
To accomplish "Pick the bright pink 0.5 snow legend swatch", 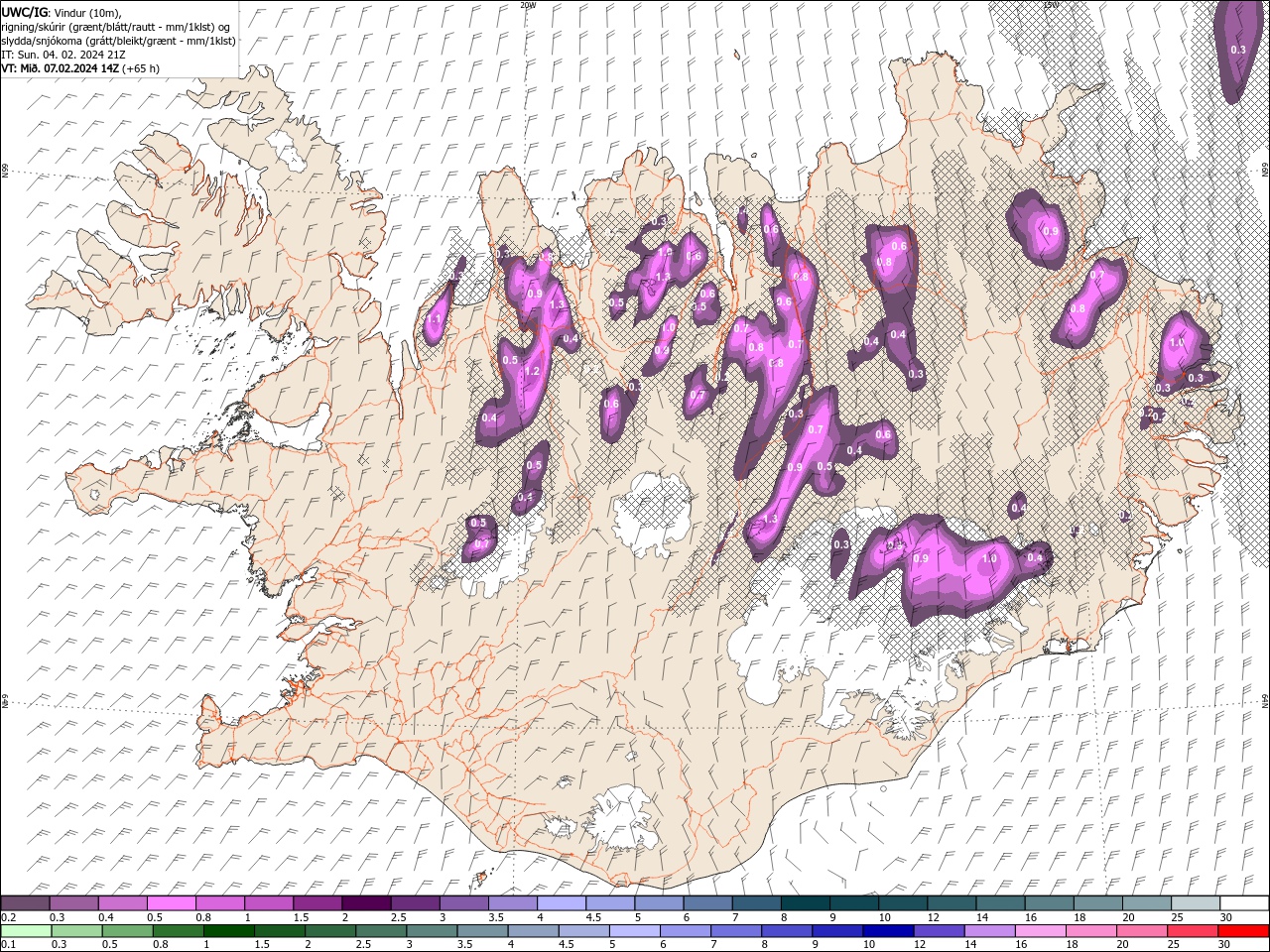I will pos(171,903).
